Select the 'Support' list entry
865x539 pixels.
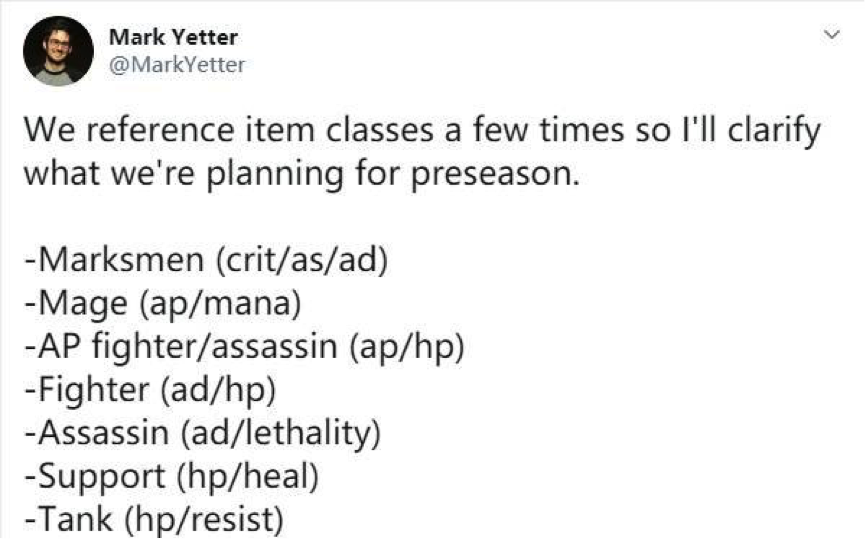pyautogui.click(x=102, y=477)
